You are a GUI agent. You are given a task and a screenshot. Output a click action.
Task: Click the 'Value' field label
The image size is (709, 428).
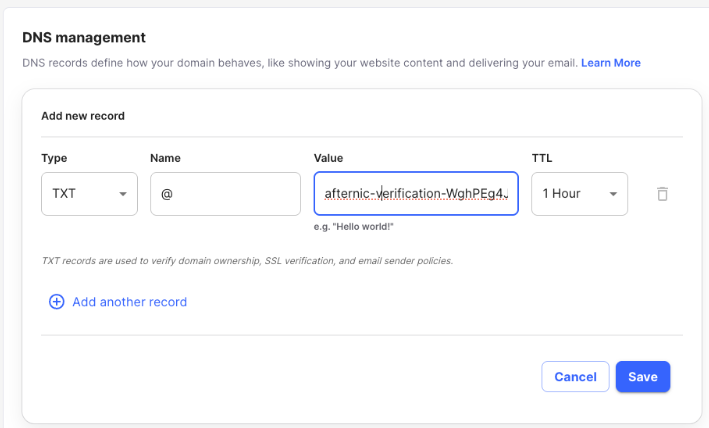point(329,158)
